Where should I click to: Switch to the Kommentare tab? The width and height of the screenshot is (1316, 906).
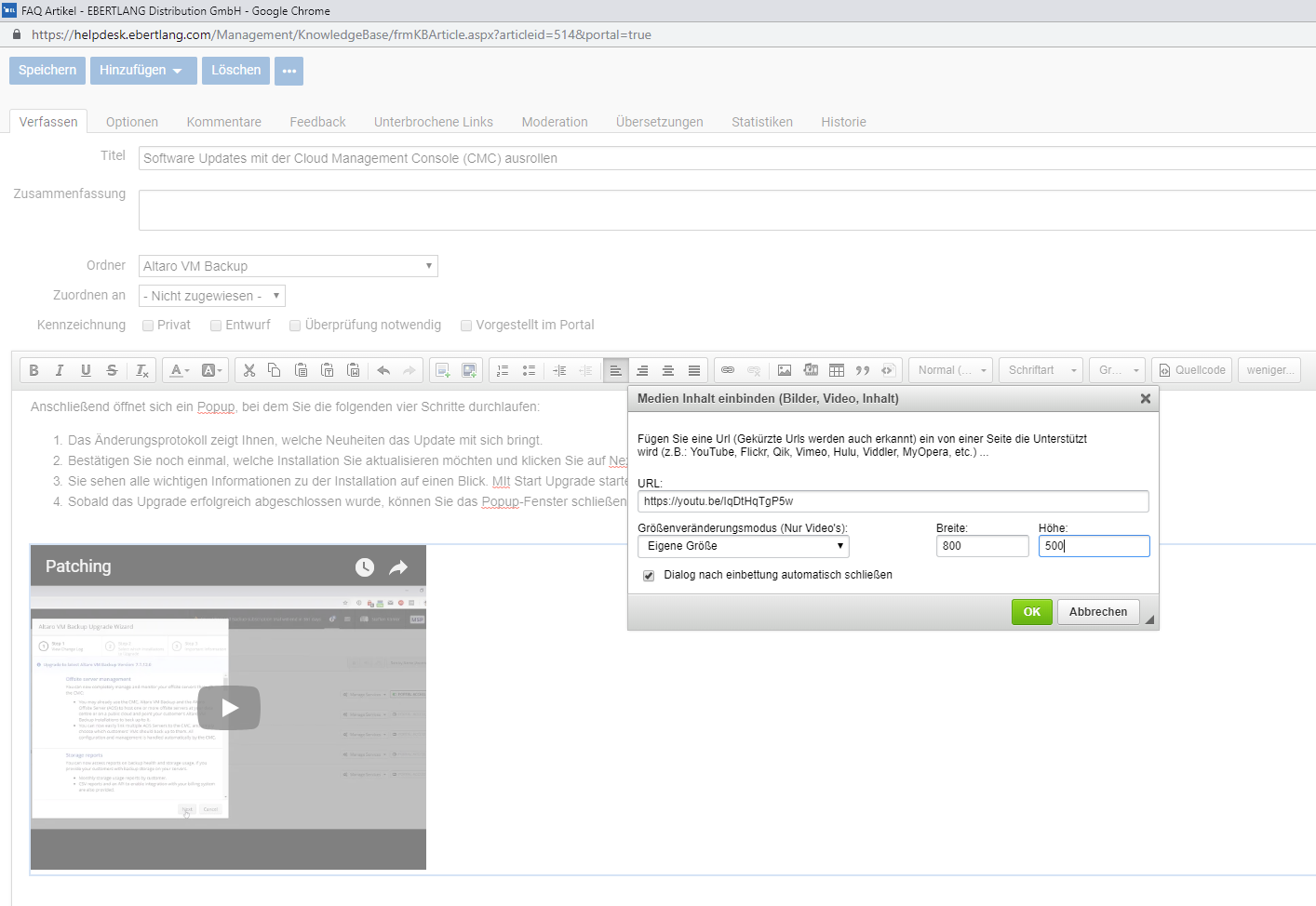[x=223, y=122]
